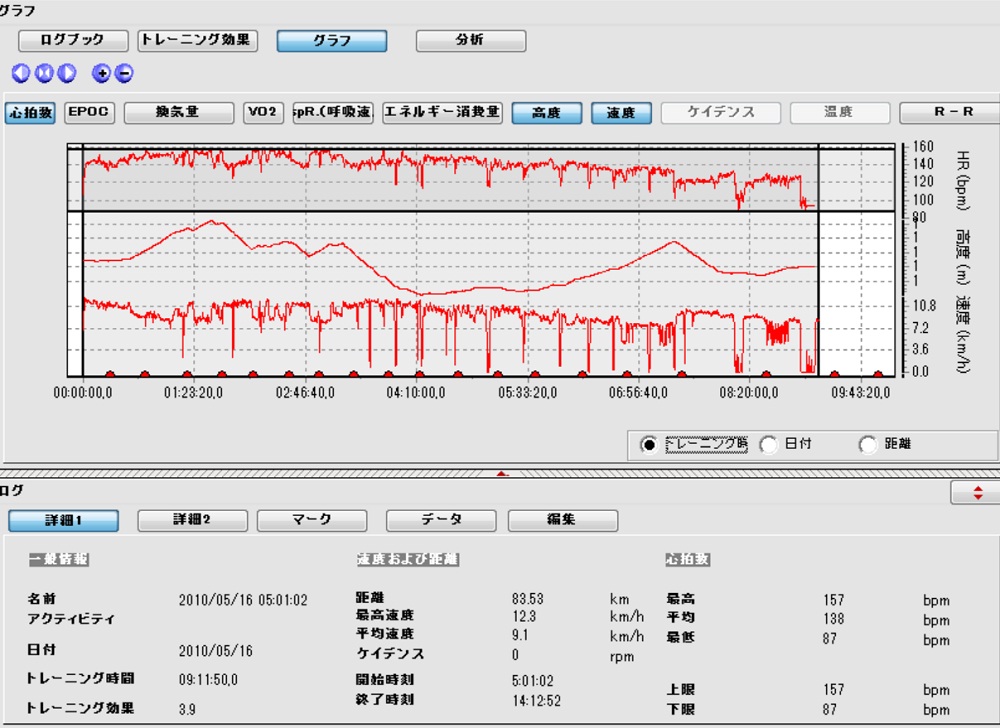Click the end time value 14:12:52
This screenshot has width=1000, height=728.
[536, 701]
